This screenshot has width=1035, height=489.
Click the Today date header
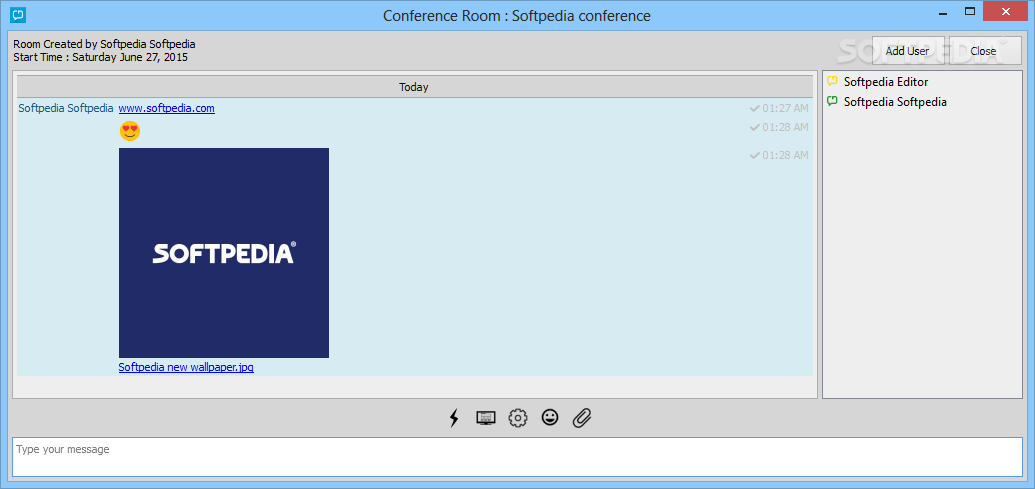click(x=415, y=87)
